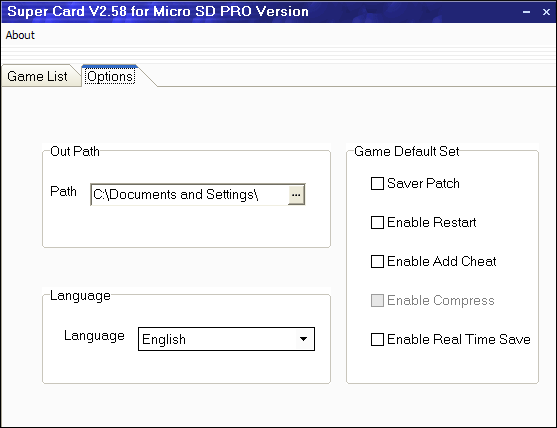Click inside the Out Path text field

tap(190, 195)
